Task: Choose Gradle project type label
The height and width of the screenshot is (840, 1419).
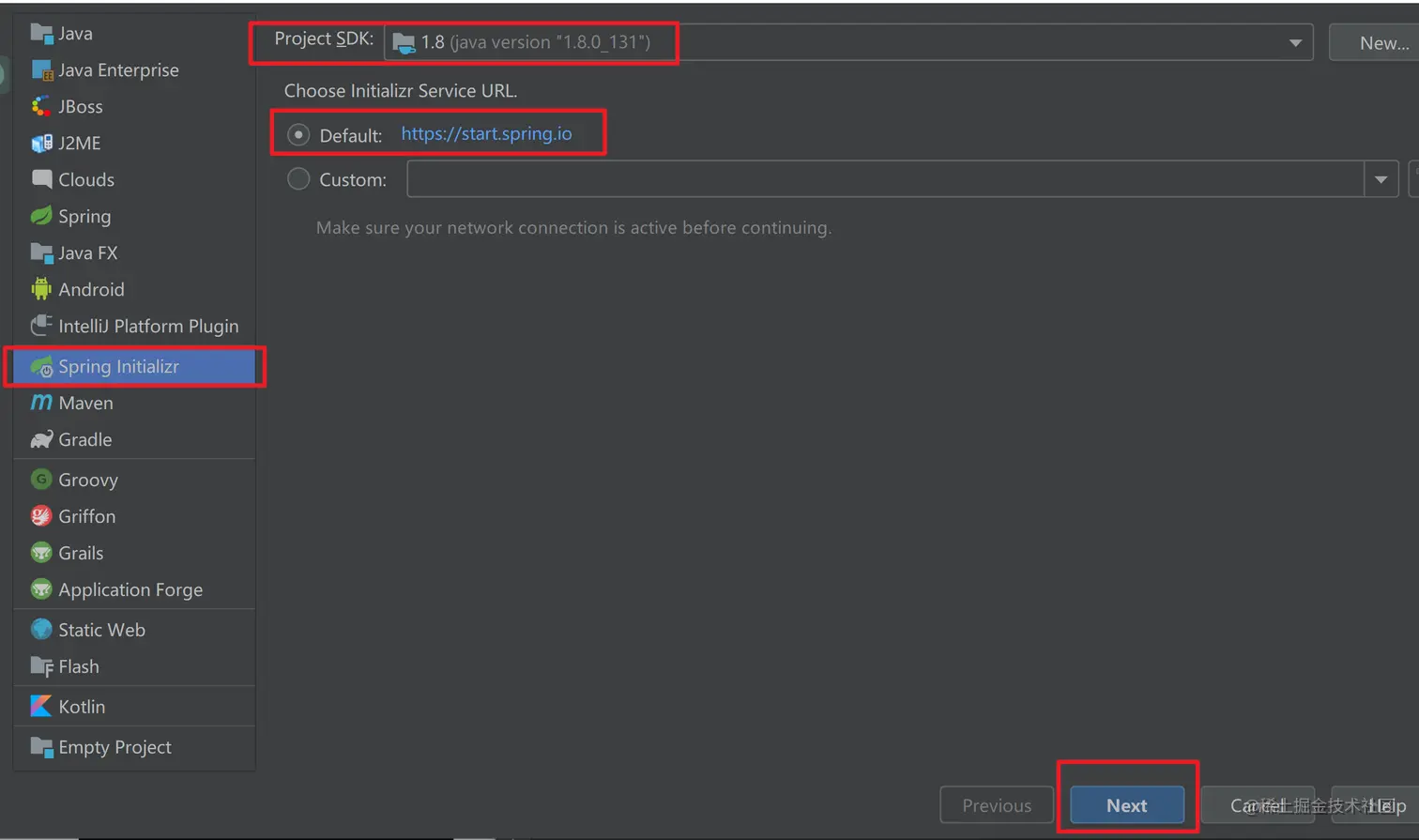Action: pos(84,439)
